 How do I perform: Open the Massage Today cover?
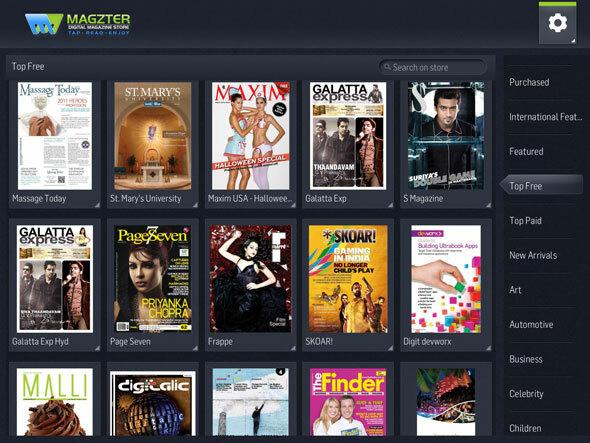click(55, 136)
